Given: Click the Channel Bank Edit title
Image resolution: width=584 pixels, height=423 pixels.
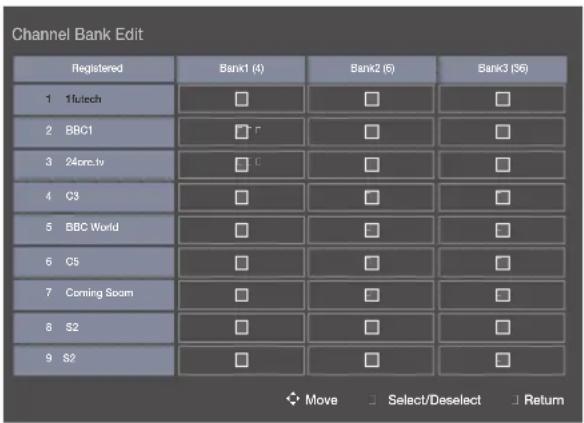Looking at the screenshot, I should point(77,34).
